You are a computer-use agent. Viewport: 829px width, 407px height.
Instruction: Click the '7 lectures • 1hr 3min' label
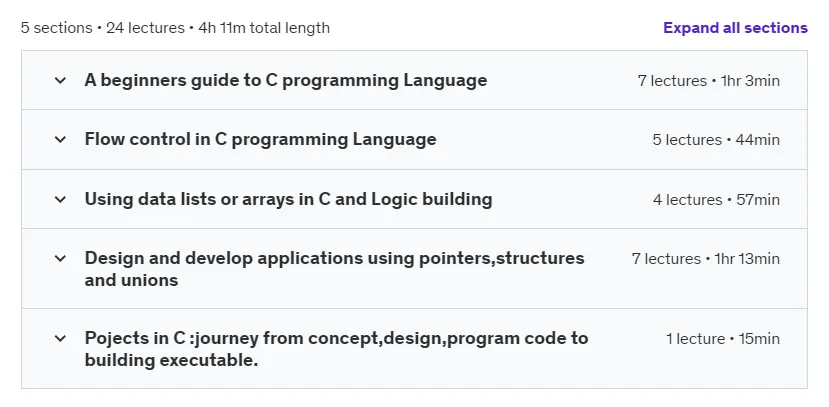click(x=708, y=81)
